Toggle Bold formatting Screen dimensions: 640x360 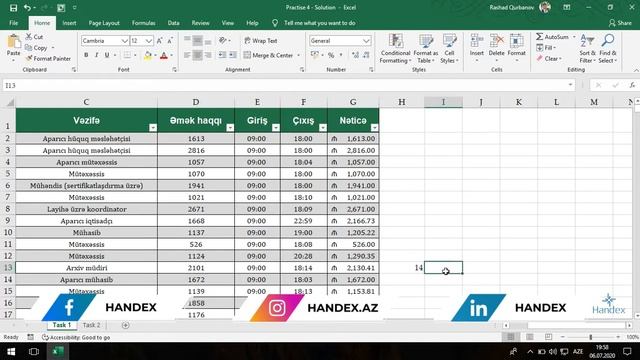pos(86,55)
